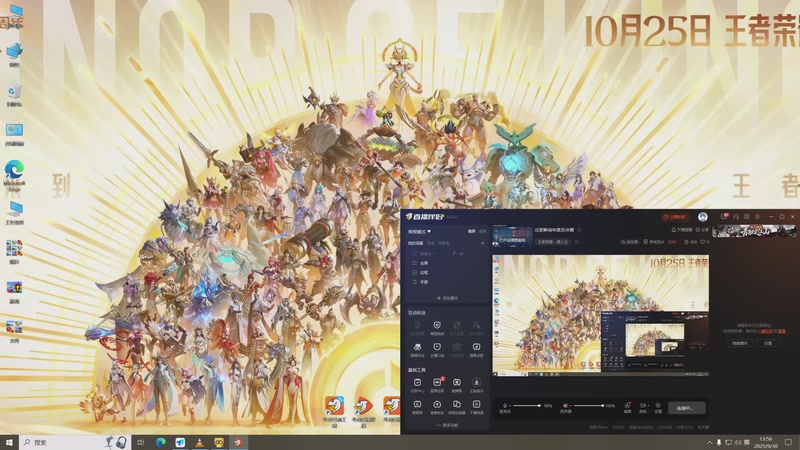Click the 添加素材 add source button

pos(447,298)
